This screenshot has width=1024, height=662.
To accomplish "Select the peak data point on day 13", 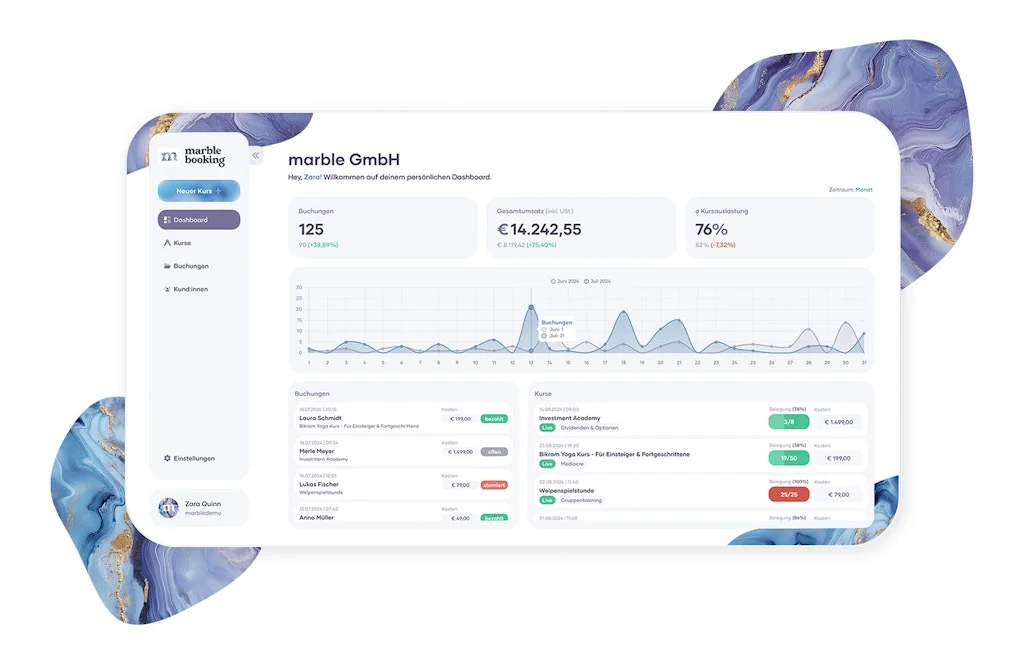I will click(x=531, y=307).
